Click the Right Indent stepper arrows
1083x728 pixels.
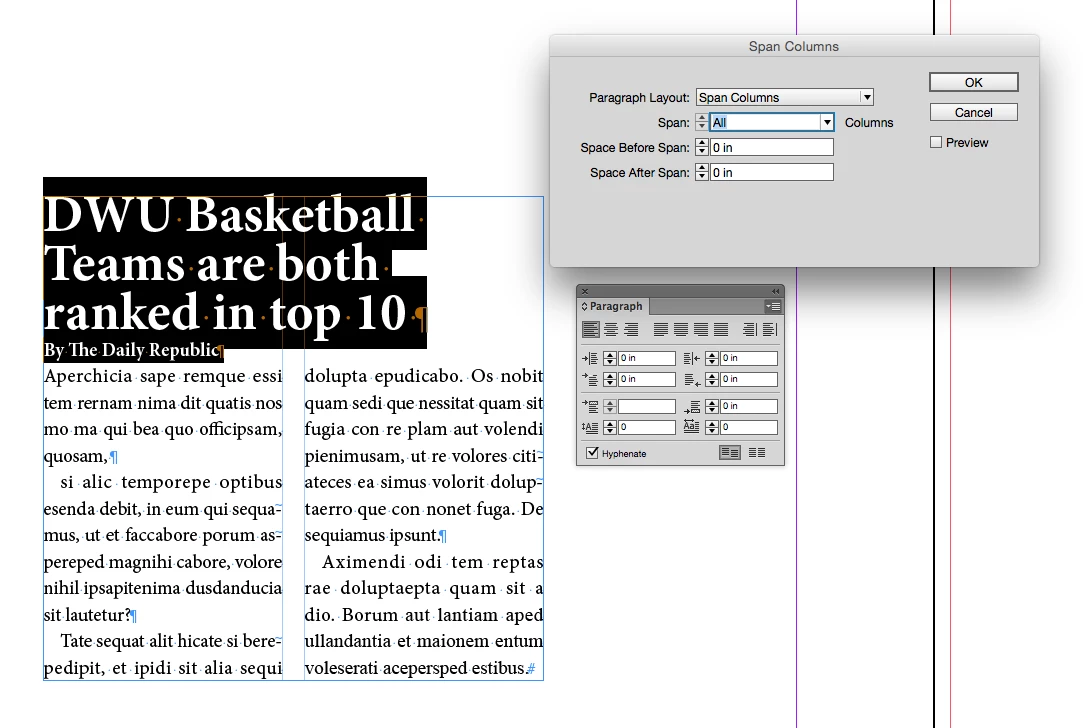[712, 358]
